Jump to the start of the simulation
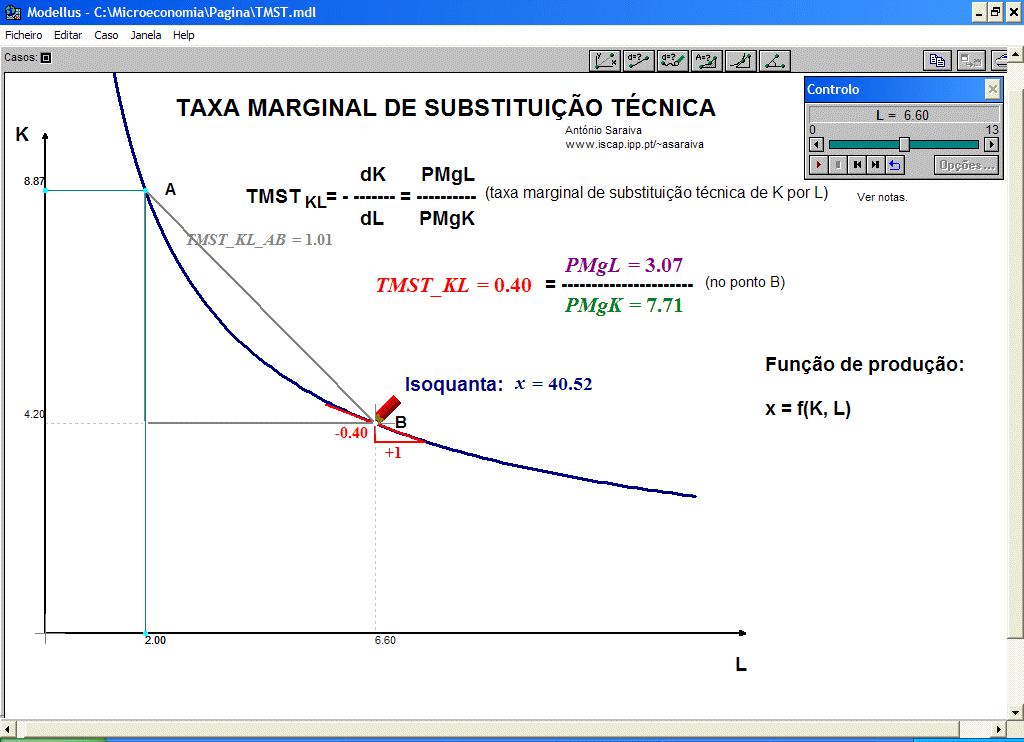The width and height of the screenshot is (1024, 742). [857, 165]
